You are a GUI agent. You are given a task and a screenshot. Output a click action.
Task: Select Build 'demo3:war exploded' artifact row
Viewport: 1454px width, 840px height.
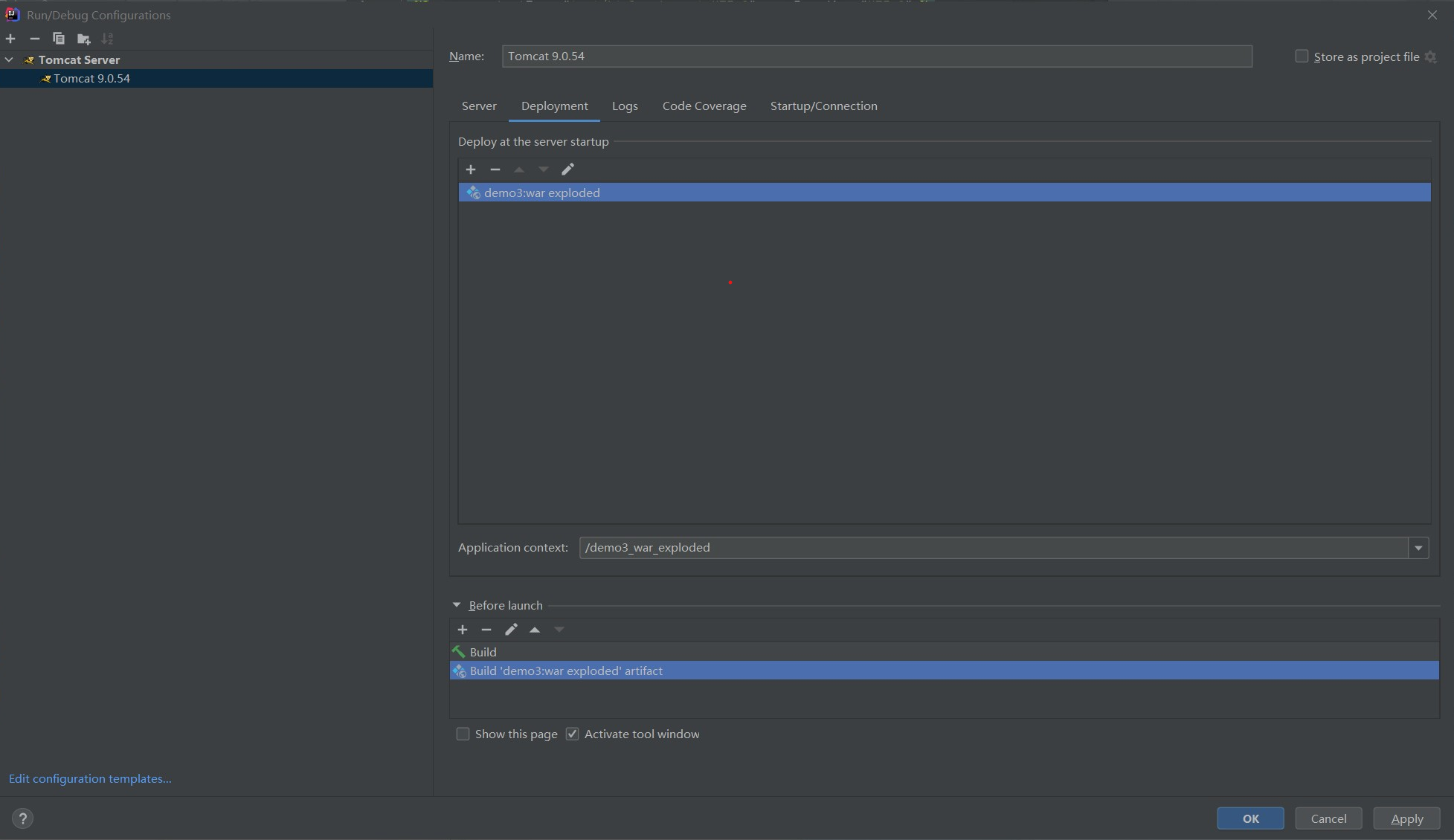click(945, 671)
